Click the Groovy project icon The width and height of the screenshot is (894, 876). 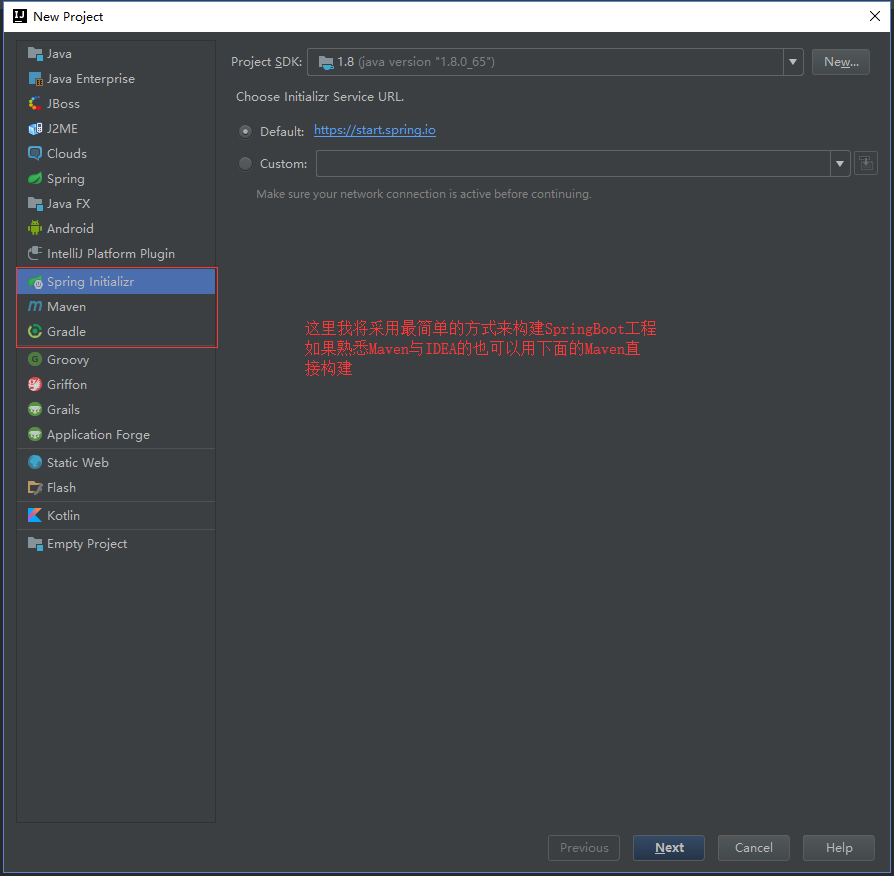point(36,360)
